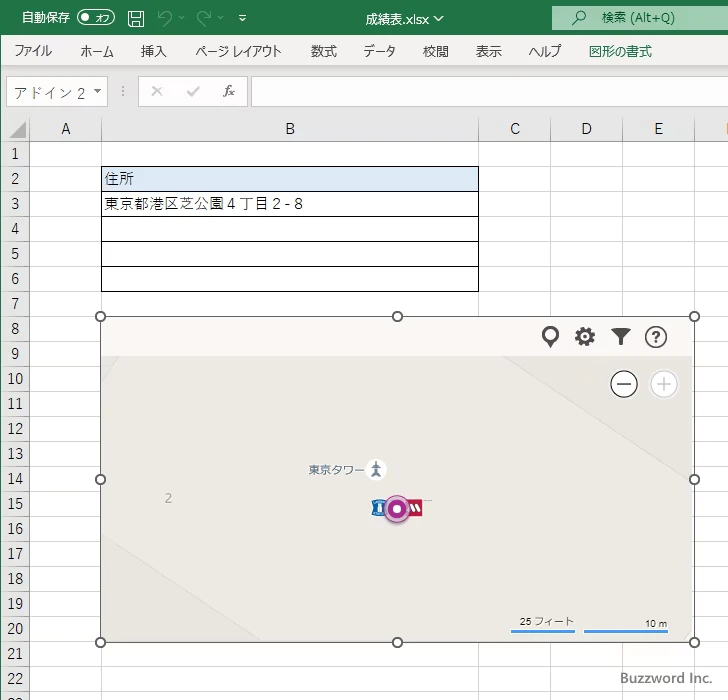
Task: Click the 東京都港区芝公園４丁目２-８ cell
Action: (290, 204)
